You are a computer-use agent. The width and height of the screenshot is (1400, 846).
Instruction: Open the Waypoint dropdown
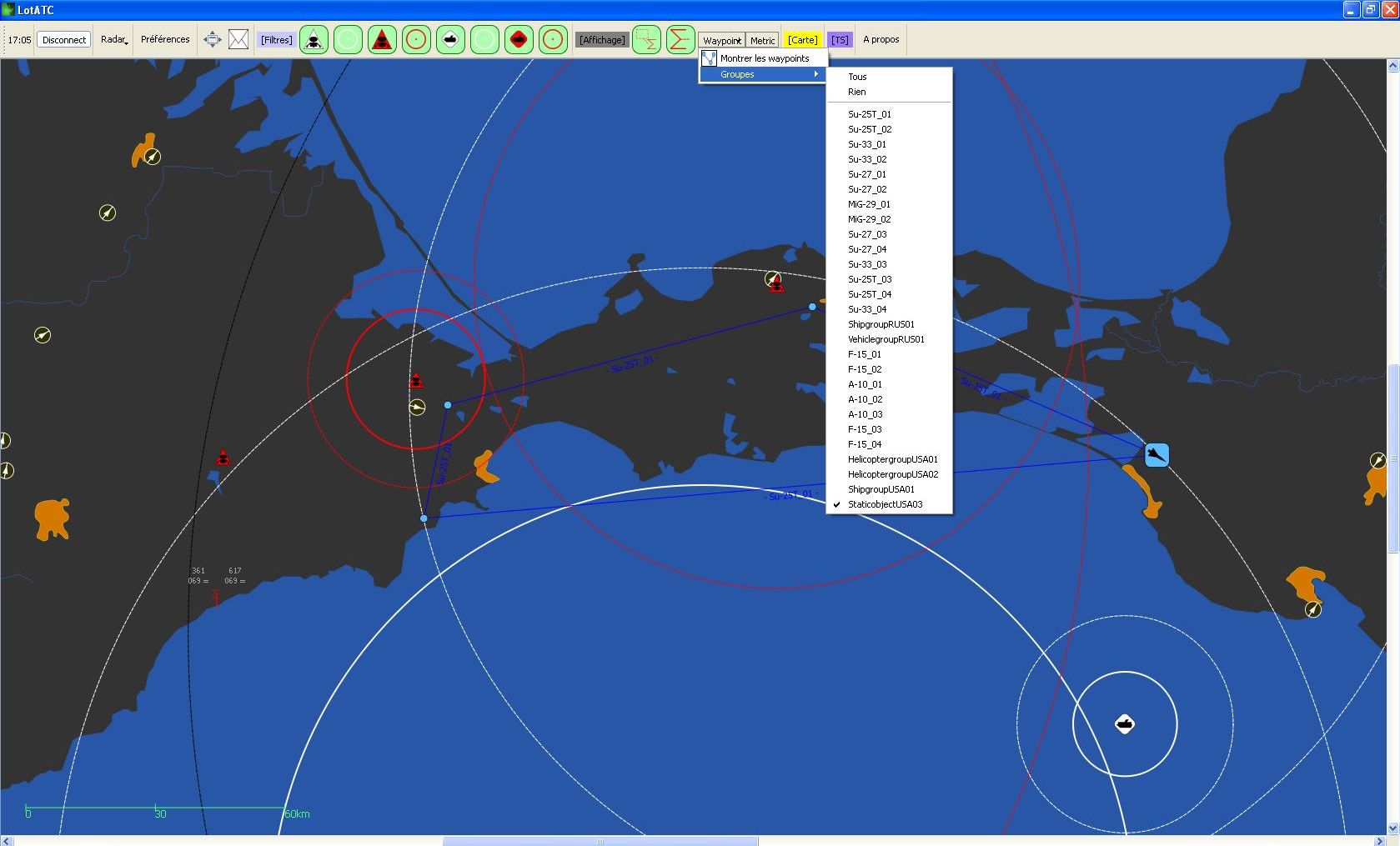click(x=721, y=40)
